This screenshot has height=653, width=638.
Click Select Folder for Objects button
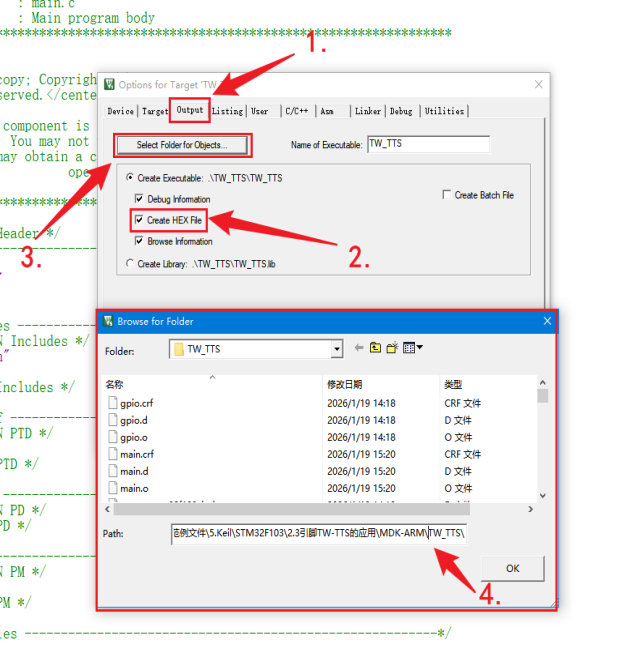click(182, 145)
